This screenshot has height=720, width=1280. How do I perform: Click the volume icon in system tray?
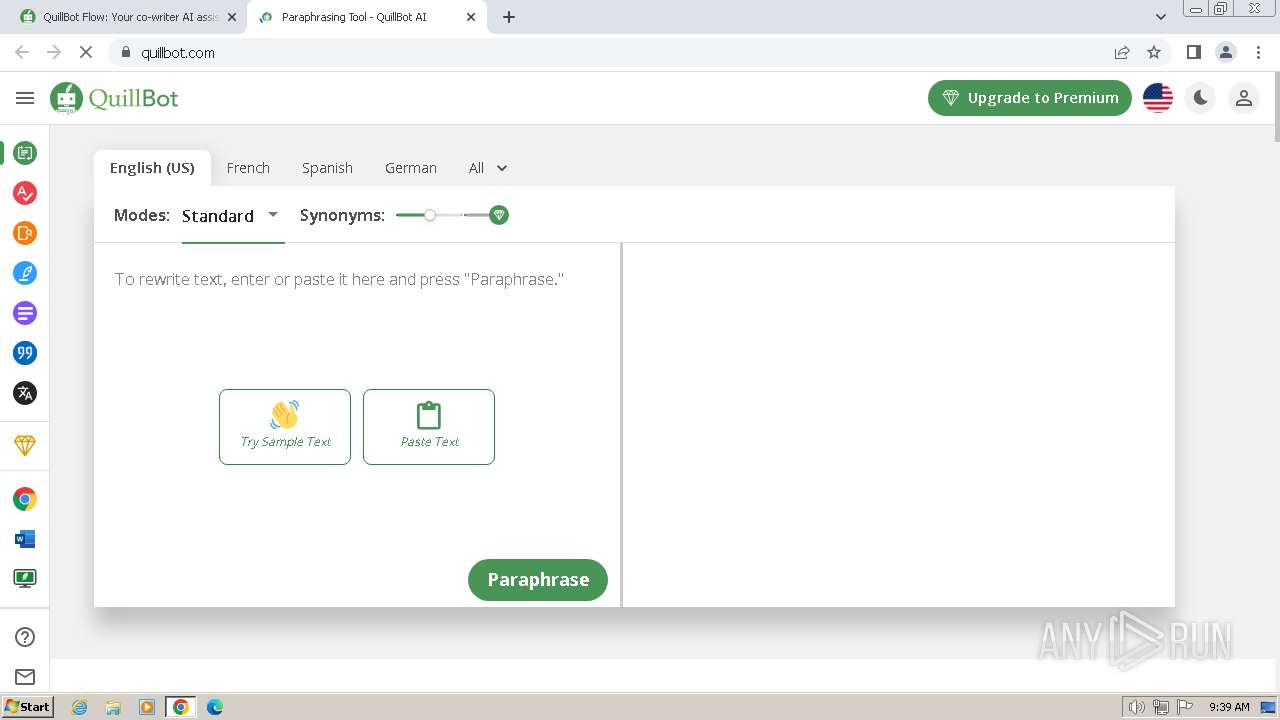(x=1136, y=707)
